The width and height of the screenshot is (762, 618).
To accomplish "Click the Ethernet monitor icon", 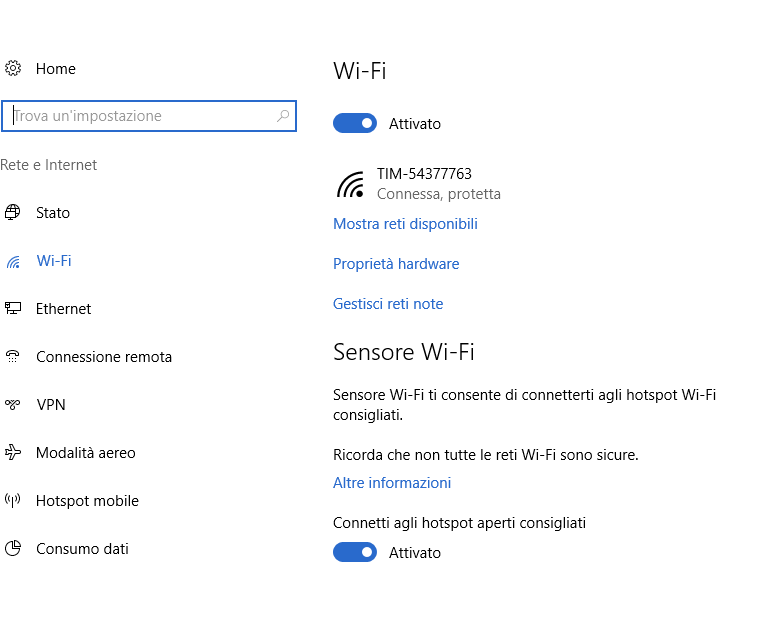I will 13,308.
